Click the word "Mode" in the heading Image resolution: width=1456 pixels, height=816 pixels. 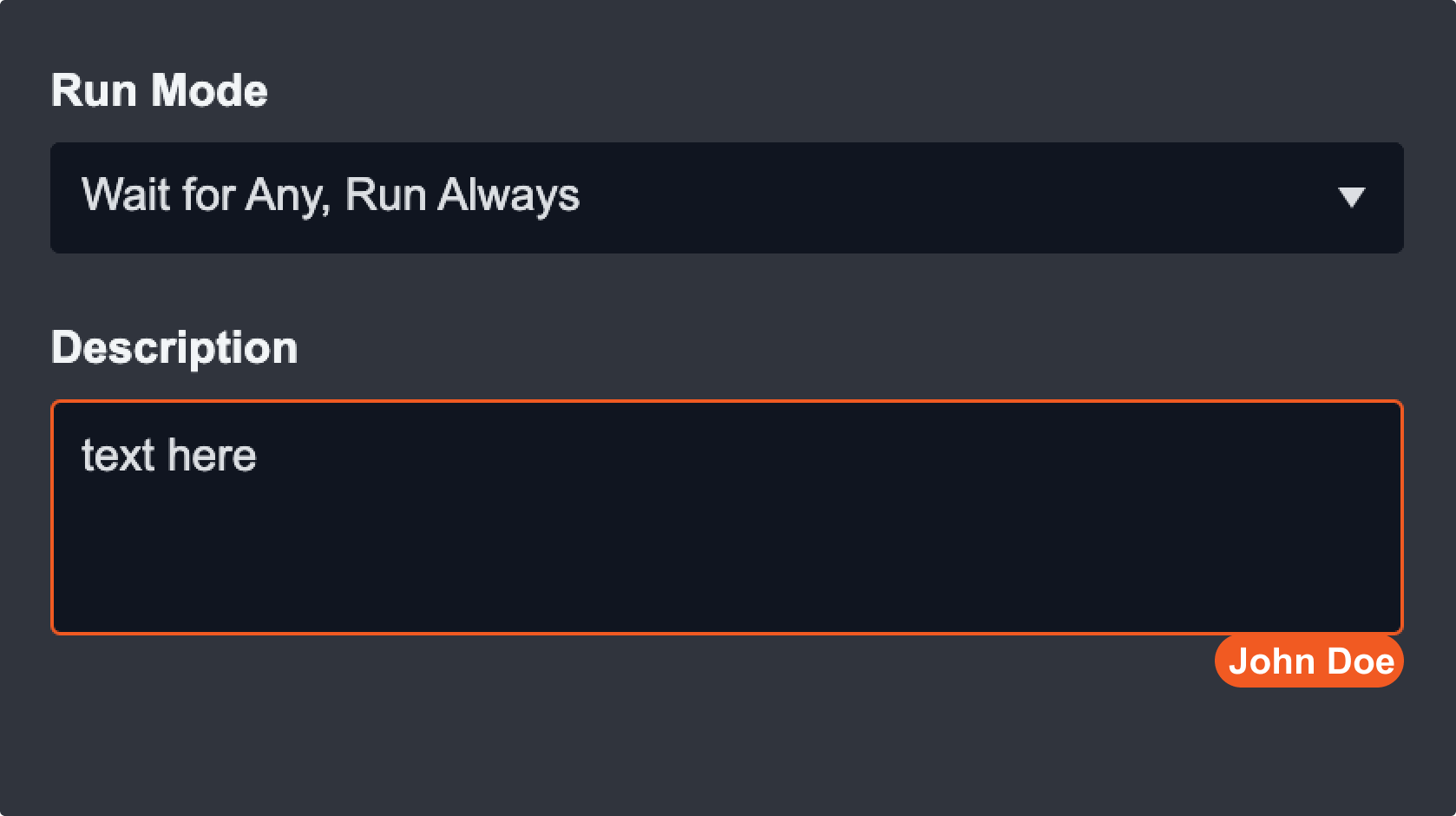[209, 90]
